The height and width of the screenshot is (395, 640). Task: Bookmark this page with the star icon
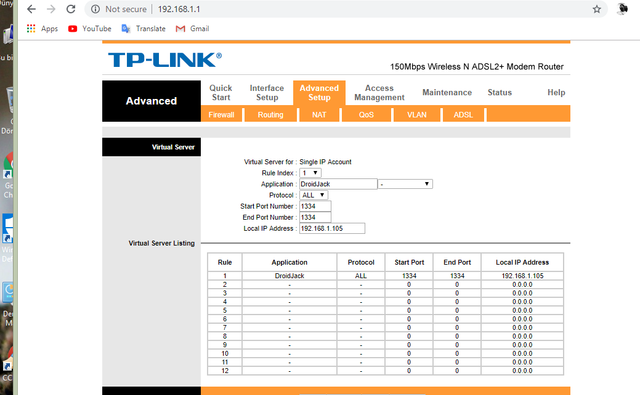click(597, 9)
